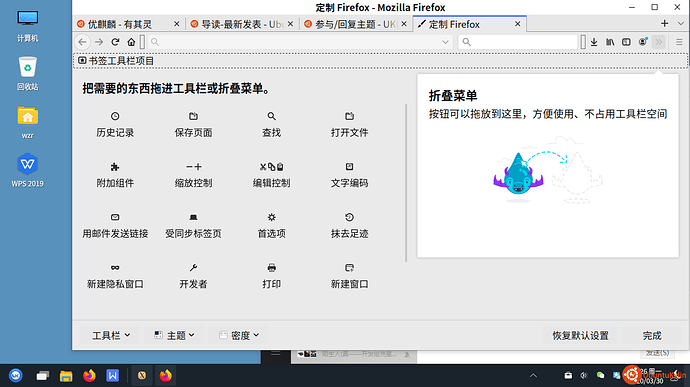Expand the 工具栏 toolbars dropdown
Viewport: 690px width, 387px height.
coord(111,335)
